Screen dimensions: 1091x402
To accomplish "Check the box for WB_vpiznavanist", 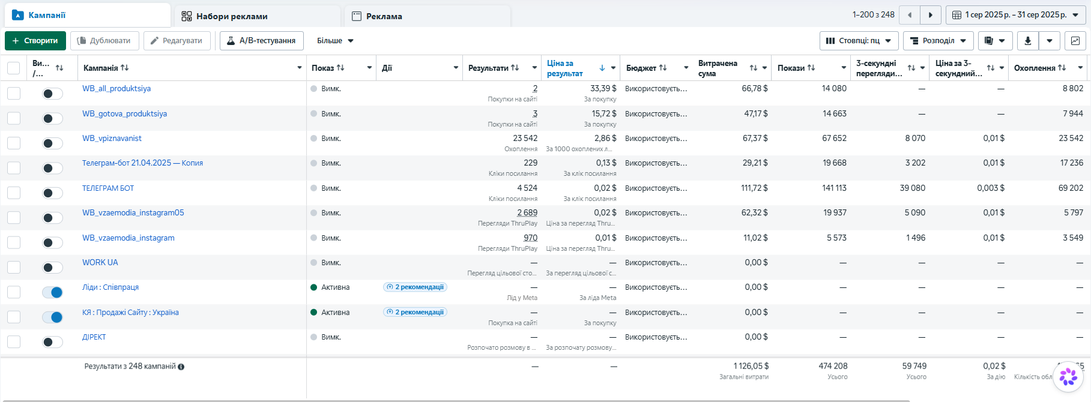I will (13, 143).
